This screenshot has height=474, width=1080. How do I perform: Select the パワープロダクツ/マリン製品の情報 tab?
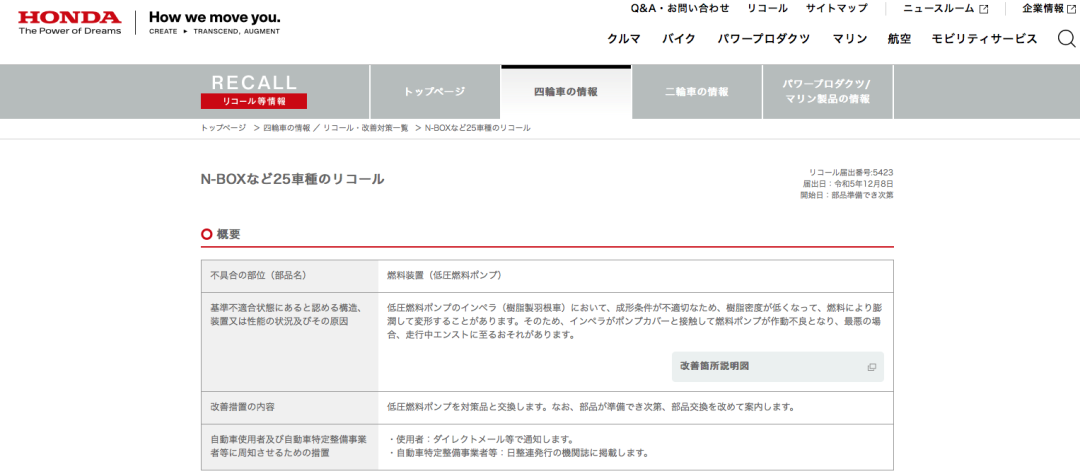pyautogui.click(x=827, y=92)
